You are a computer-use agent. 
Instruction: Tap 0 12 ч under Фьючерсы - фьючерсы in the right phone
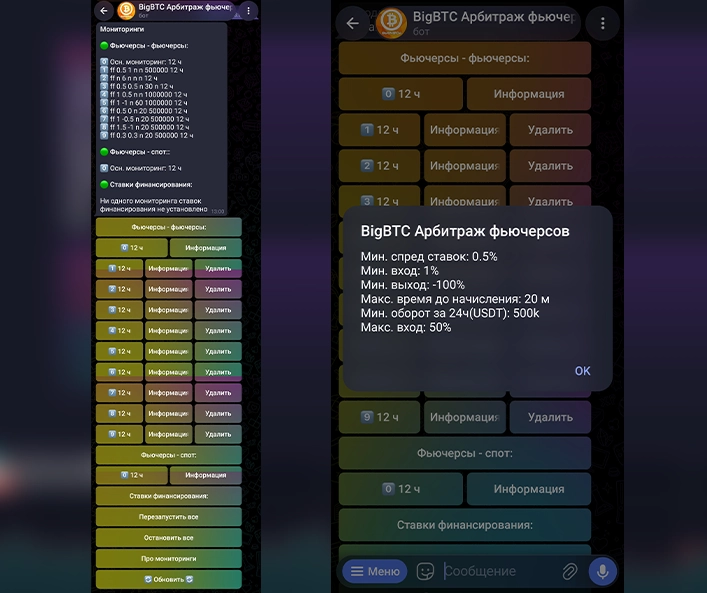point(401,94)
